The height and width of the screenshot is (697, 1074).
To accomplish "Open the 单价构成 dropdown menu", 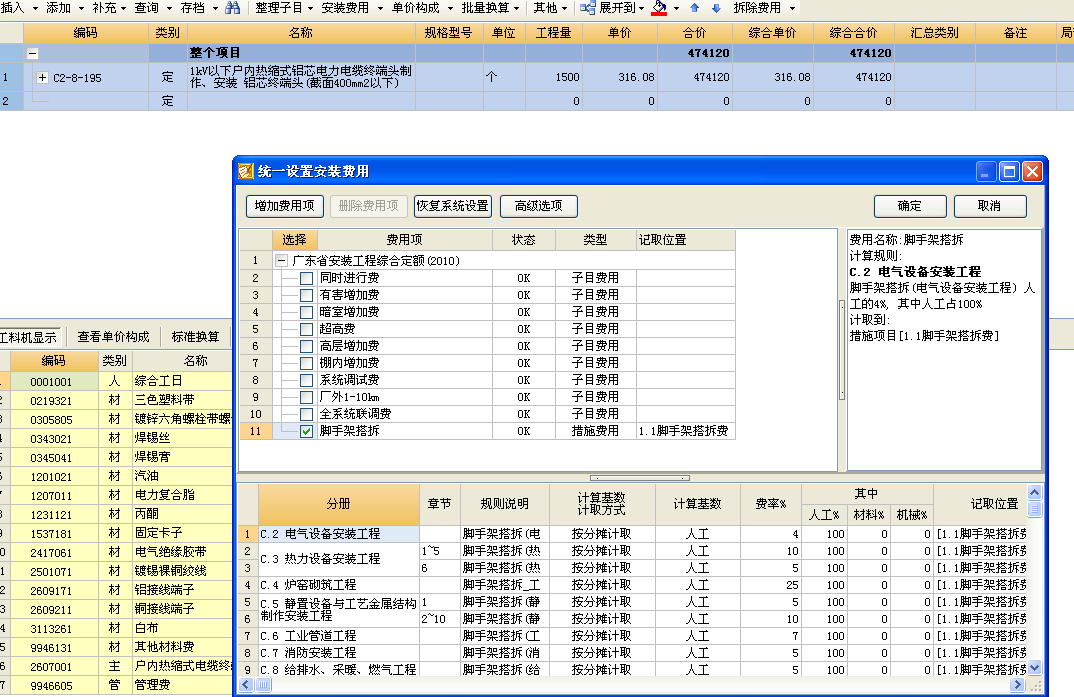I will [422, 8].
